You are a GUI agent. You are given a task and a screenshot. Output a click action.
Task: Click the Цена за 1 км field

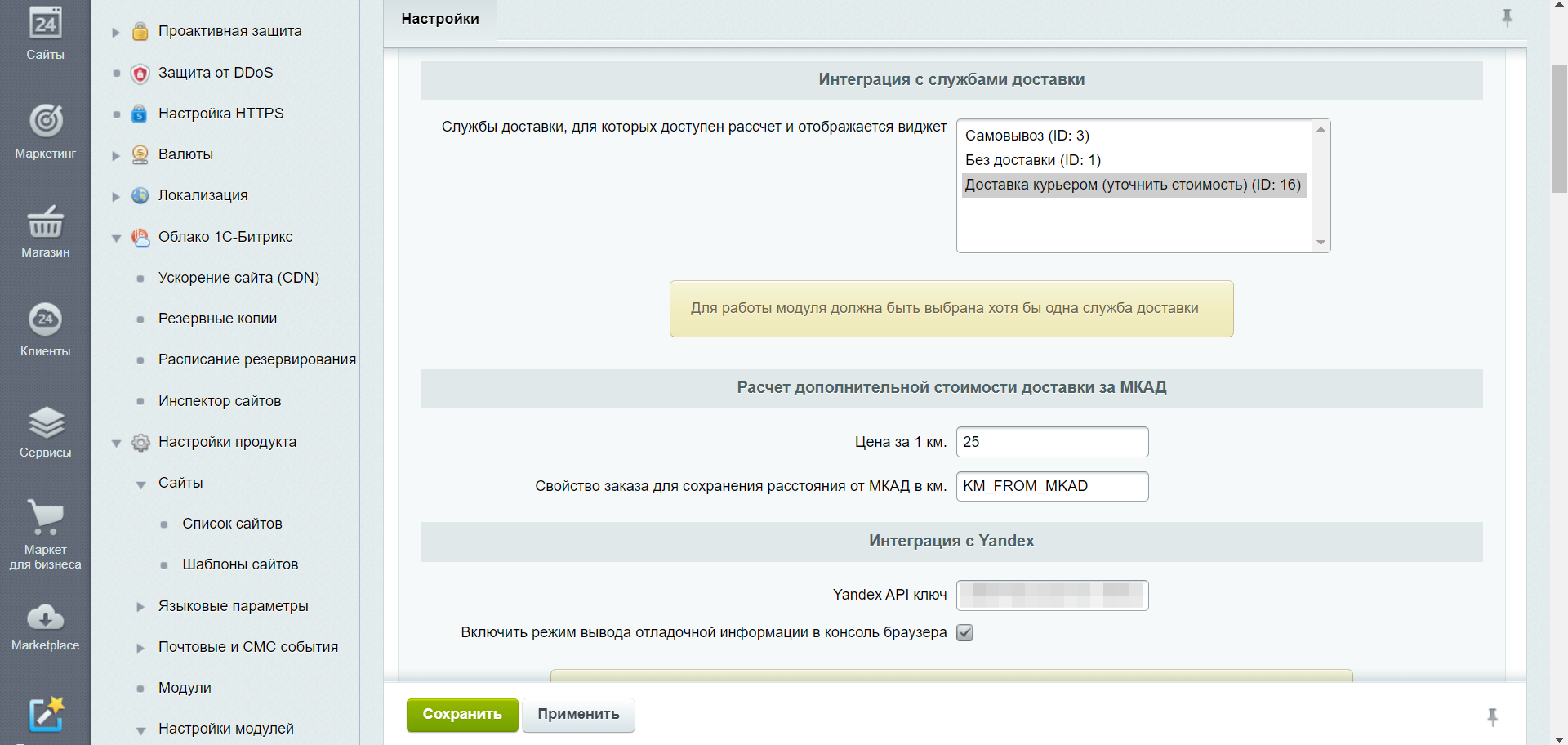(1052, 442)
